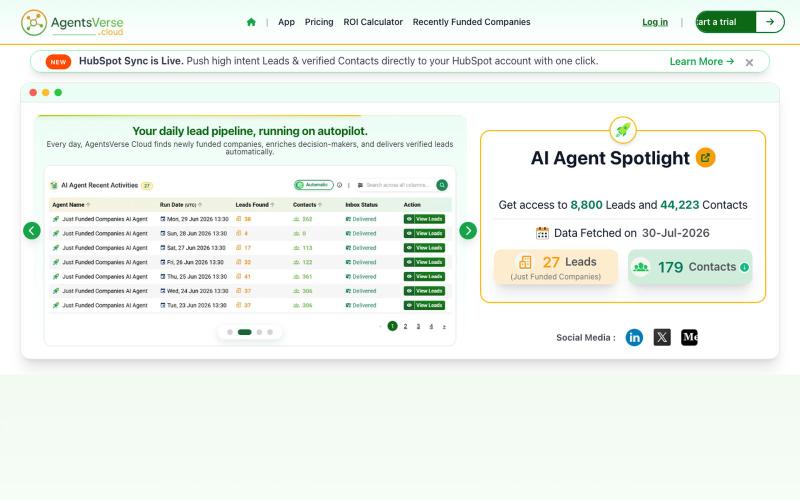Screen dimensions: 800x500
Task: Sort the table by Agent Name column
Action: click(71, 205)
